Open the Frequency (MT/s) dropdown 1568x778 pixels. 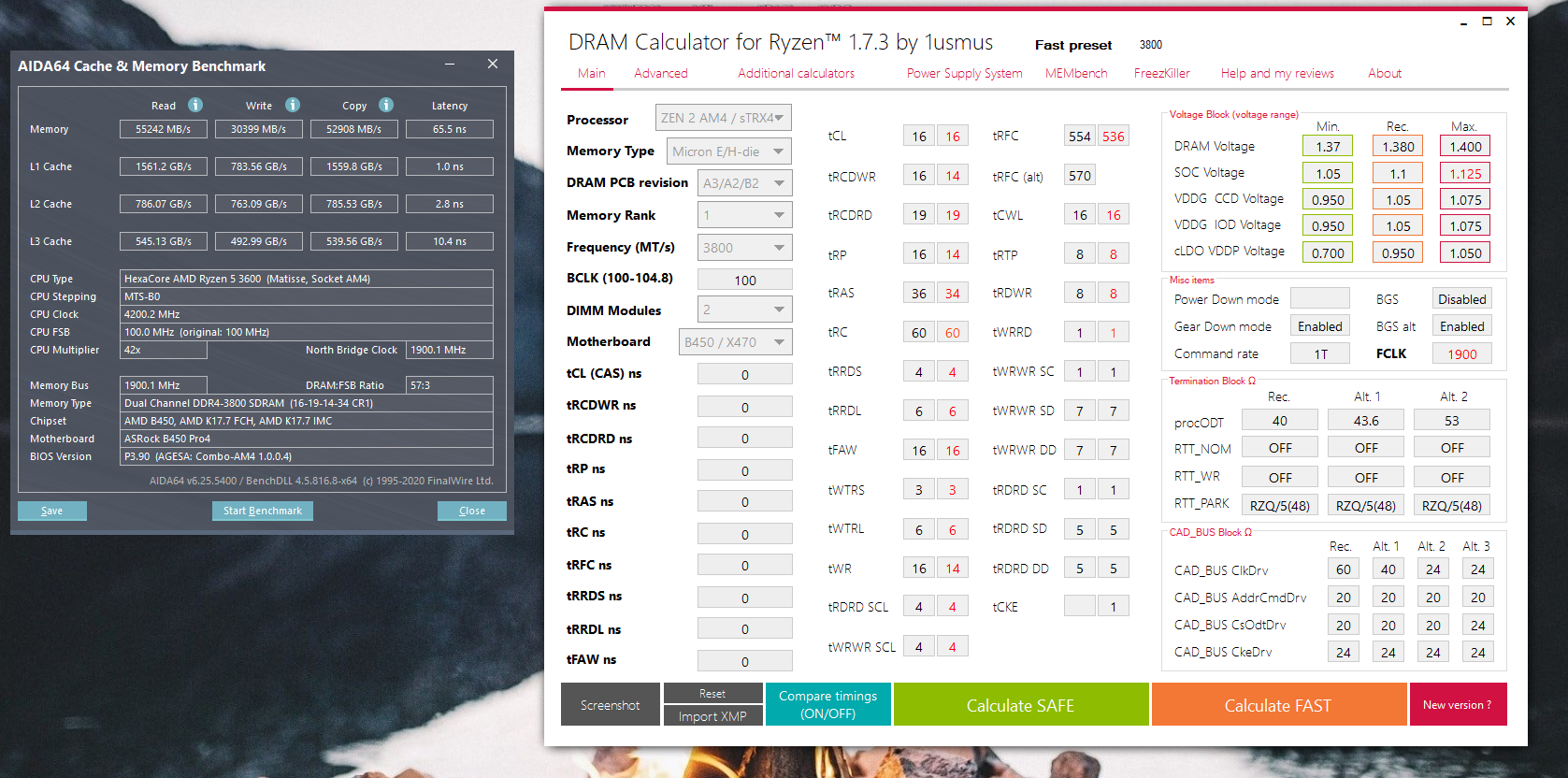(x=745, y=248)
